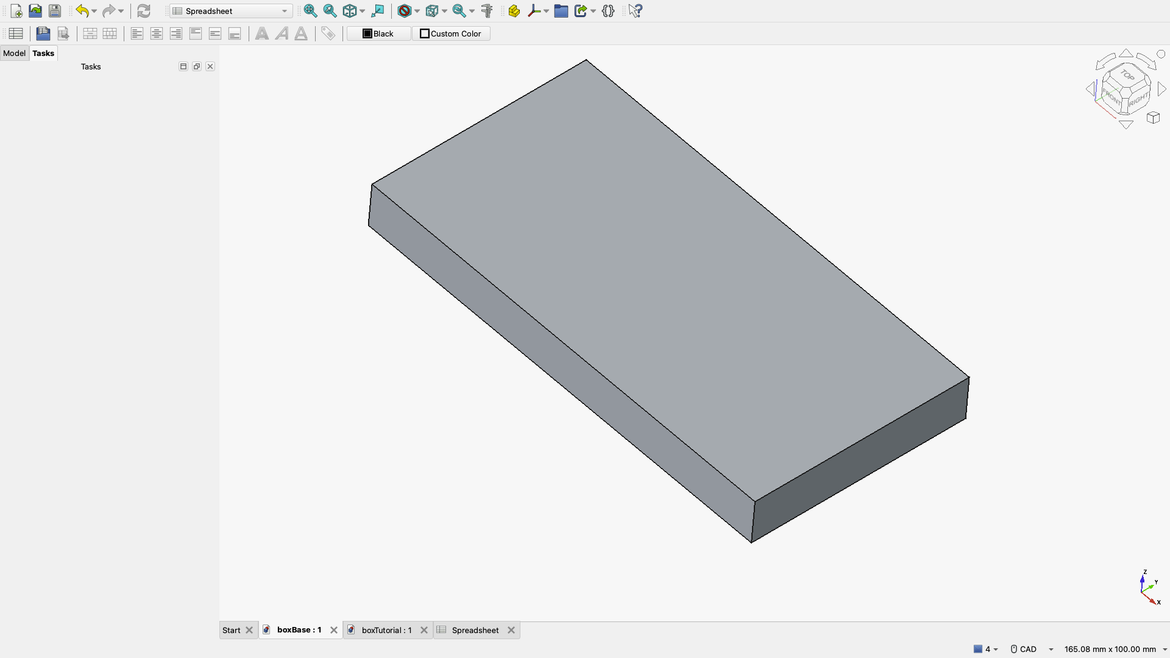The width and height of the screenshot is (1170, 658).
Task: Click the Import spreadsheet icon
Action: pyautogui.click(x=43, y=33)
